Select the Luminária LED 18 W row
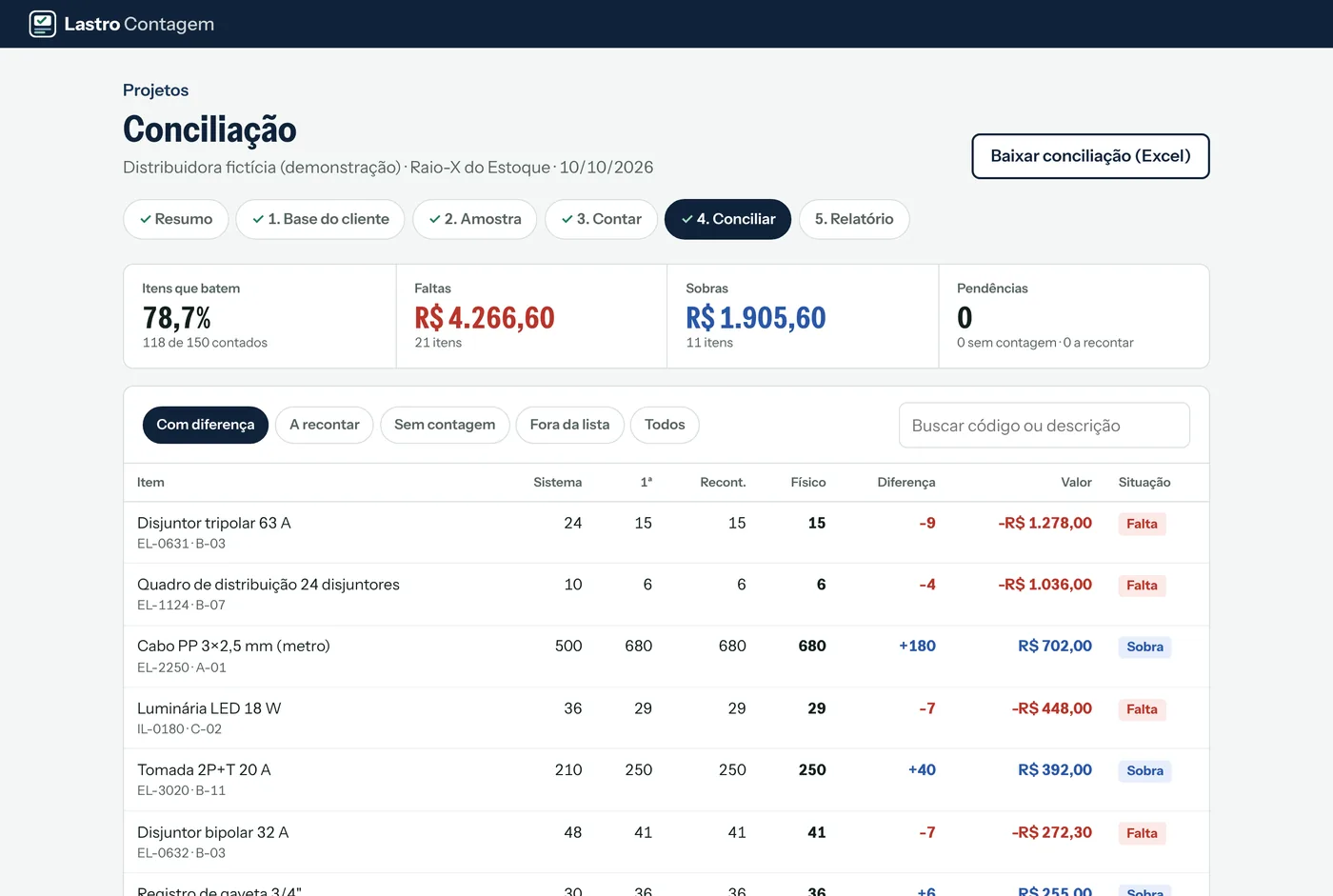Screen dimensions: 1333x896 pos(666,719)
